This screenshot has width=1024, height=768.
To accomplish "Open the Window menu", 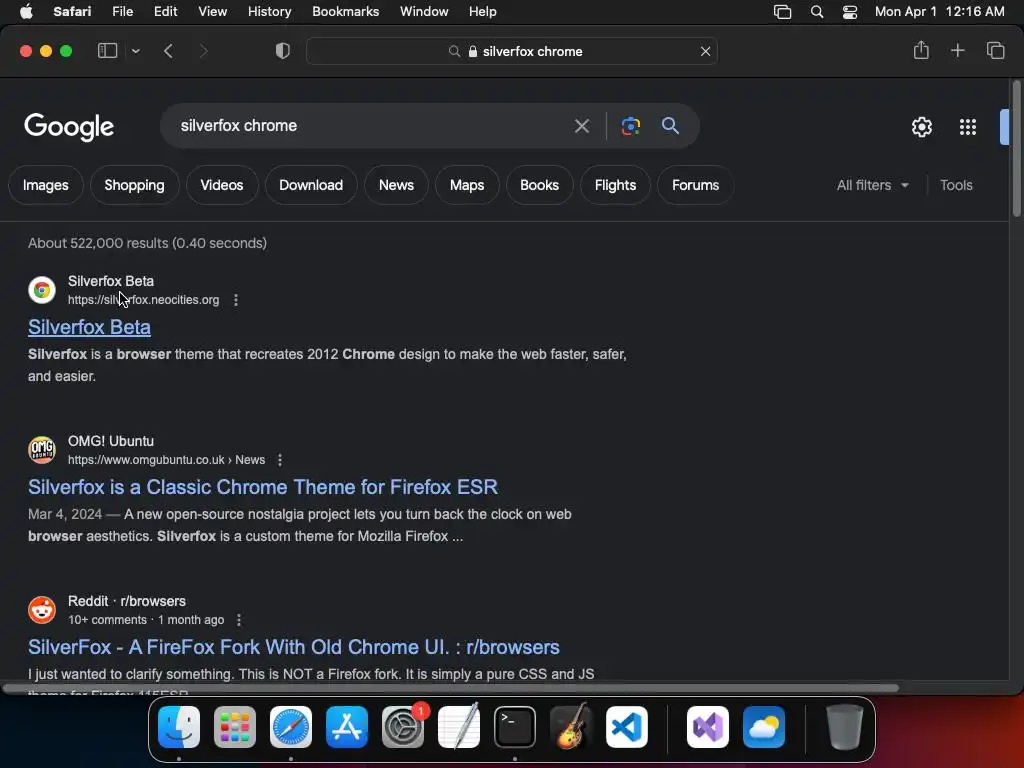I will 424,12.
